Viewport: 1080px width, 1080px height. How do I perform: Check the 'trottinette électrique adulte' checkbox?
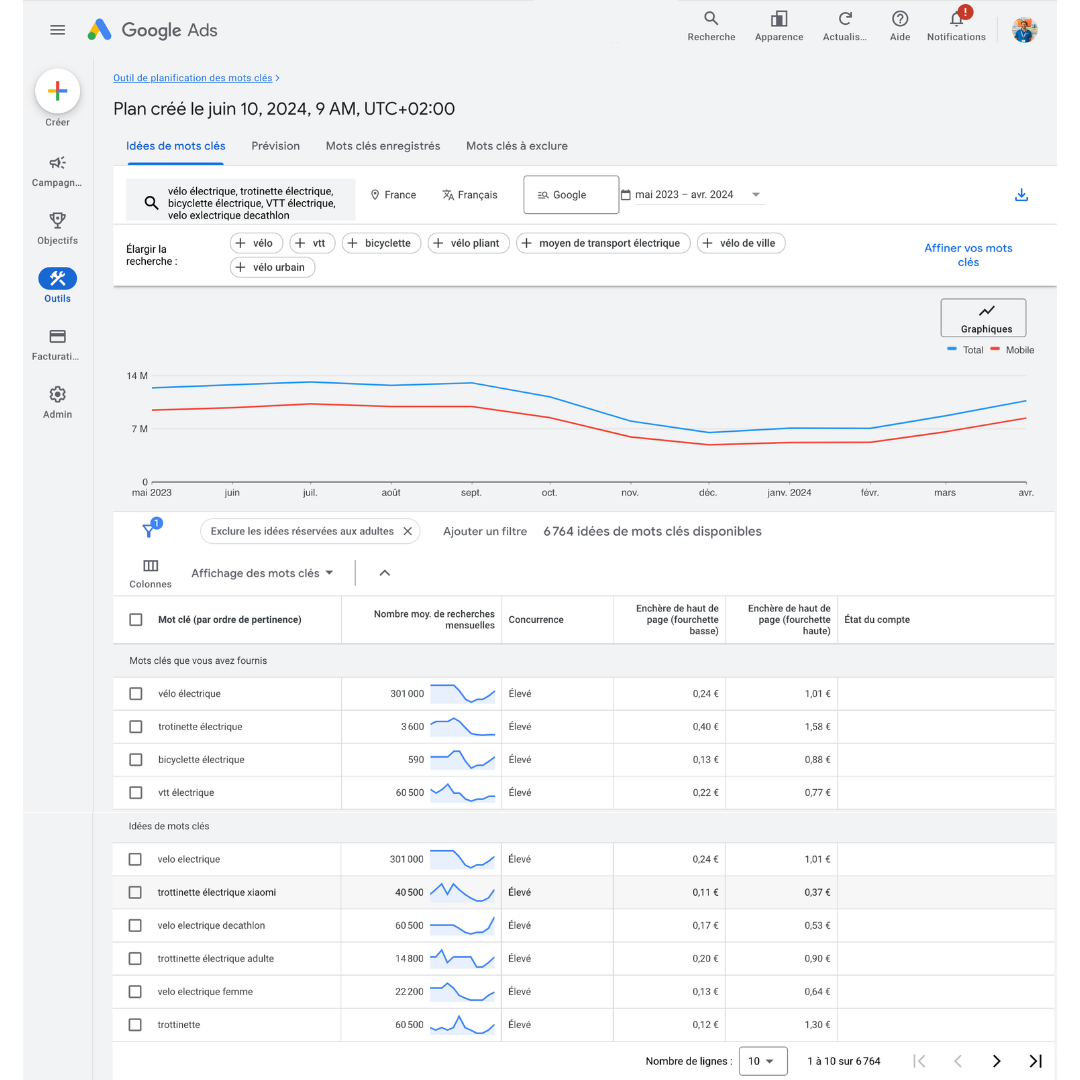[x=135, y=958]
